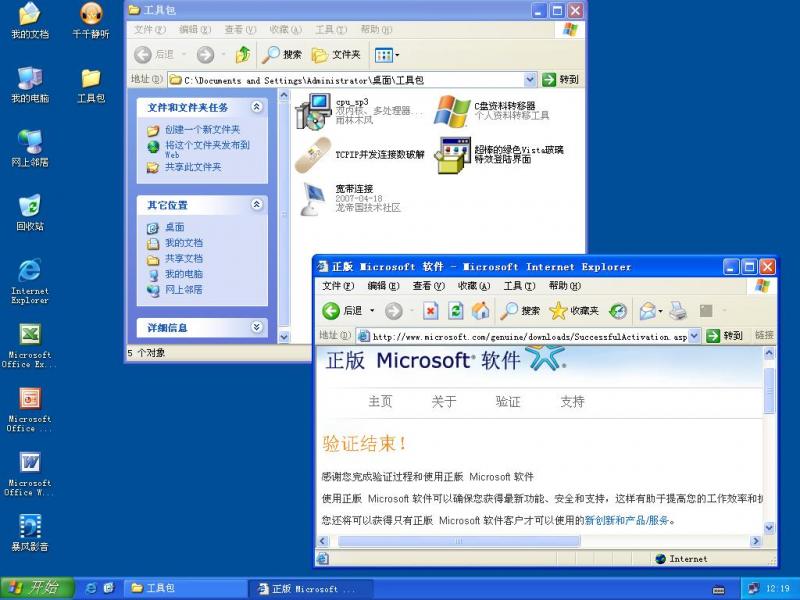This screenshot has height=600, width=800.
Task: Select the Microsoft Office Word desktop shortcut
Action: point(30,474)
